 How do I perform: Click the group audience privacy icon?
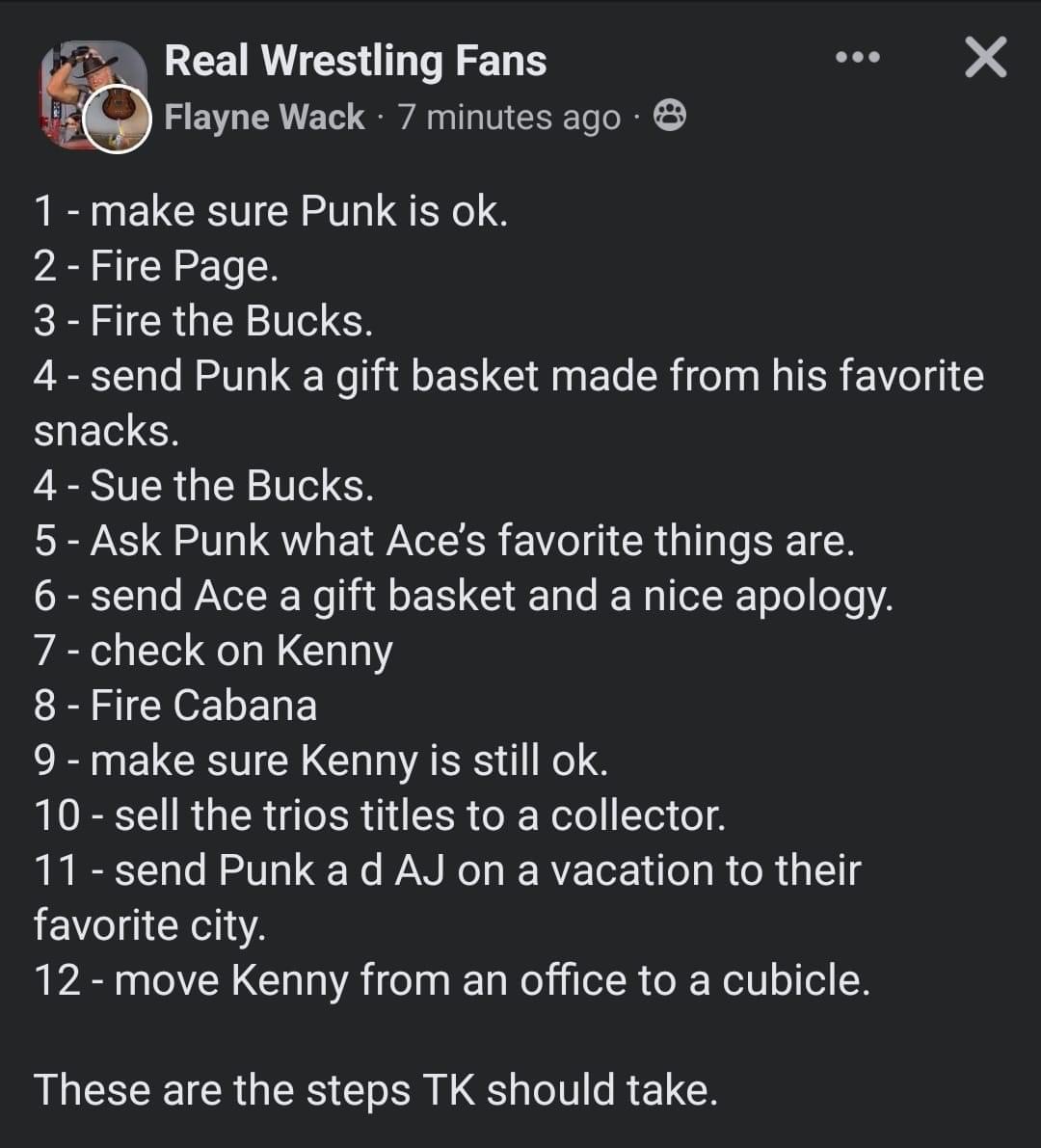point(670,117)
